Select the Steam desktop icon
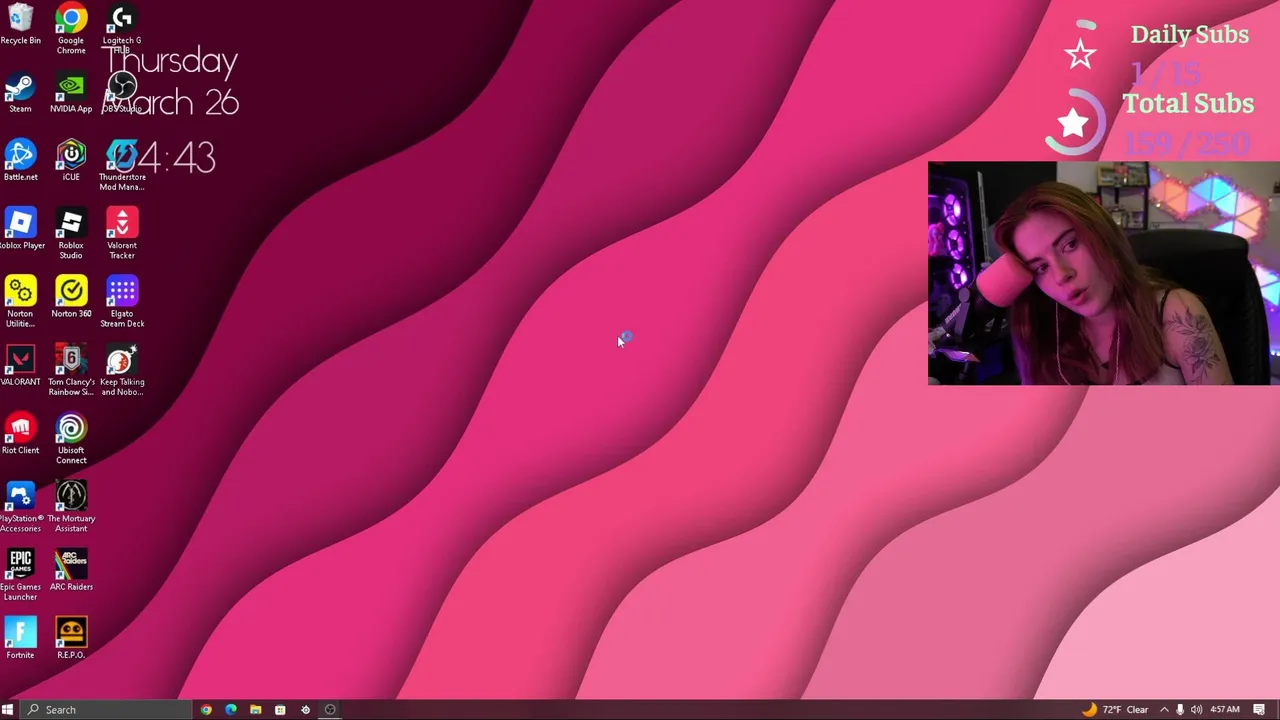This screenshot has width=1280, height=720. [20, 93]
